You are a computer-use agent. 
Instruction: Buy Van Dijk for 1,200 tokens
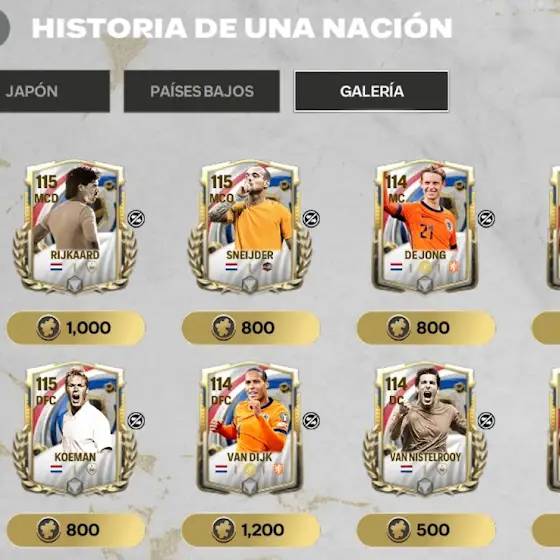251,530
